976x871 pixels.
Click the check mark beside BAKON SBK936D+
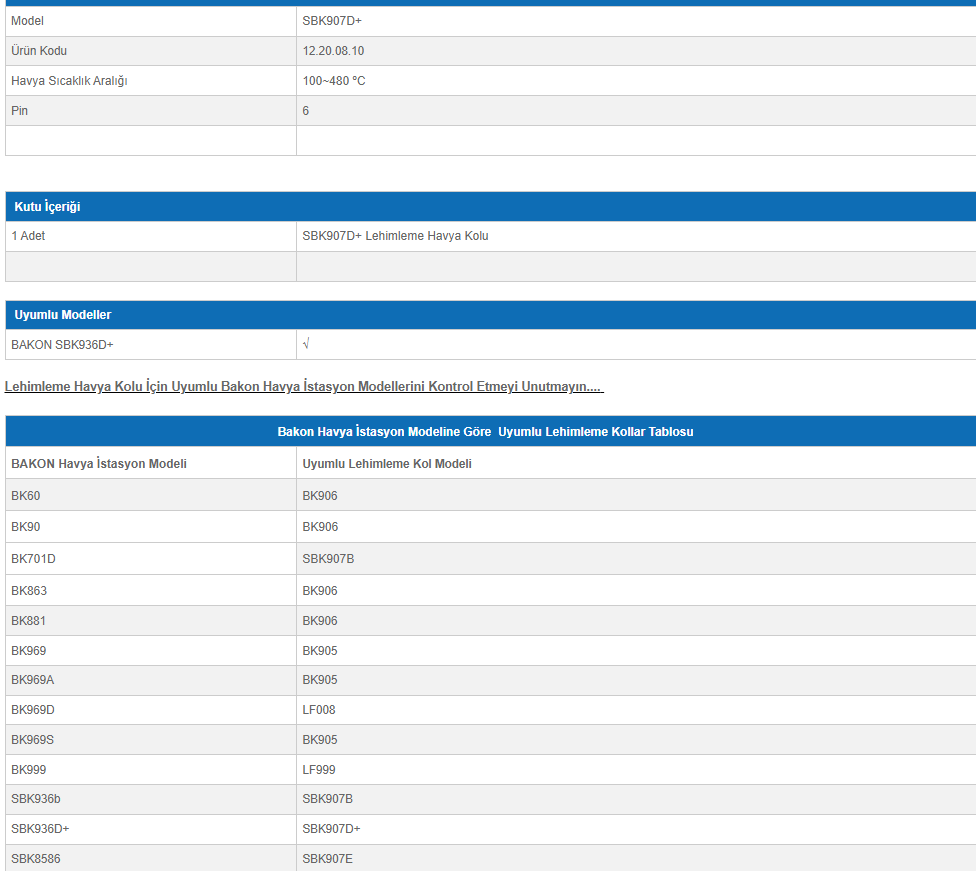306,344
